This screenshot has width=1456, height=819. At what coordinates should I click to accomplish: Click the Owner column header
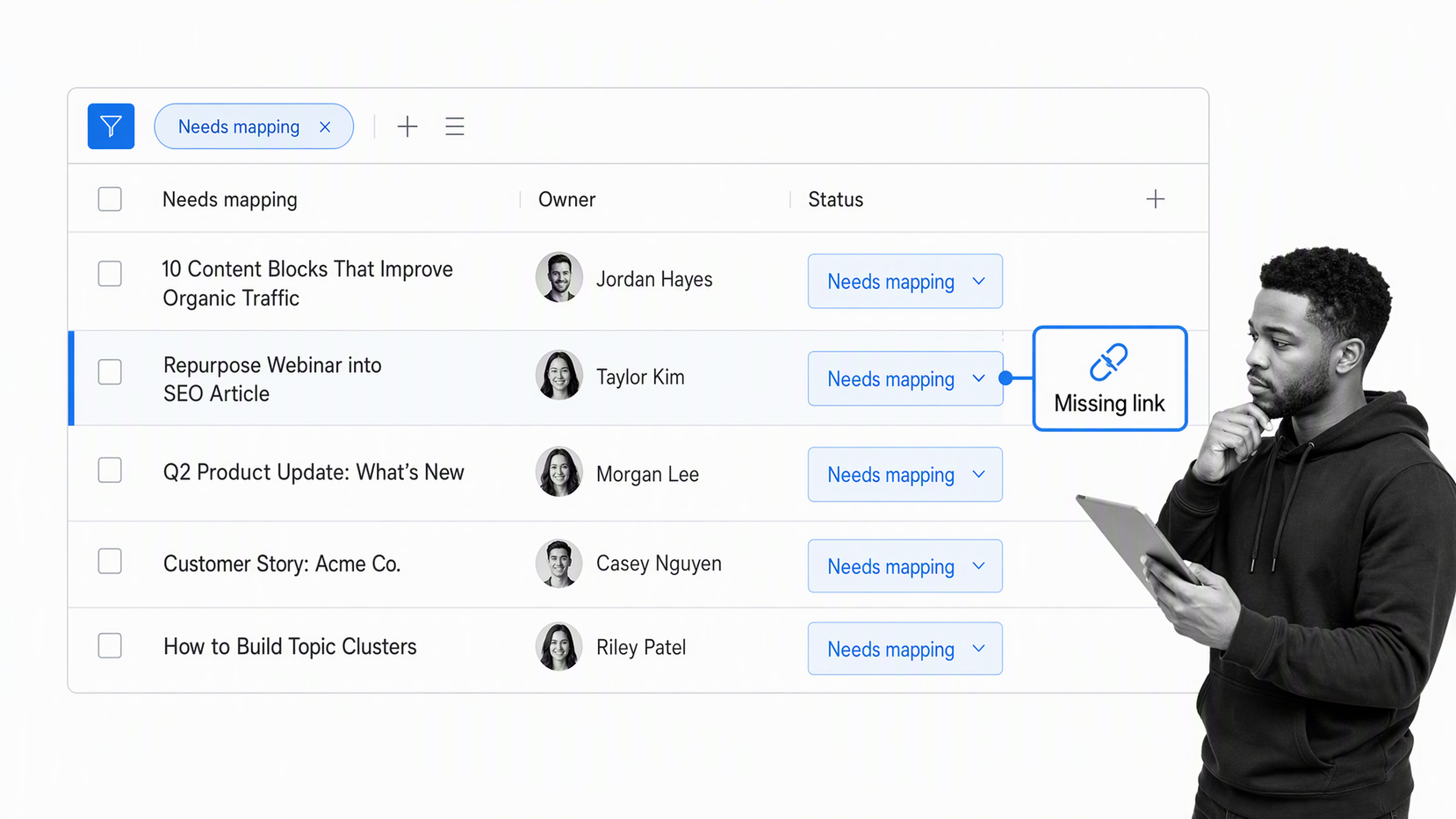point(567,200)
